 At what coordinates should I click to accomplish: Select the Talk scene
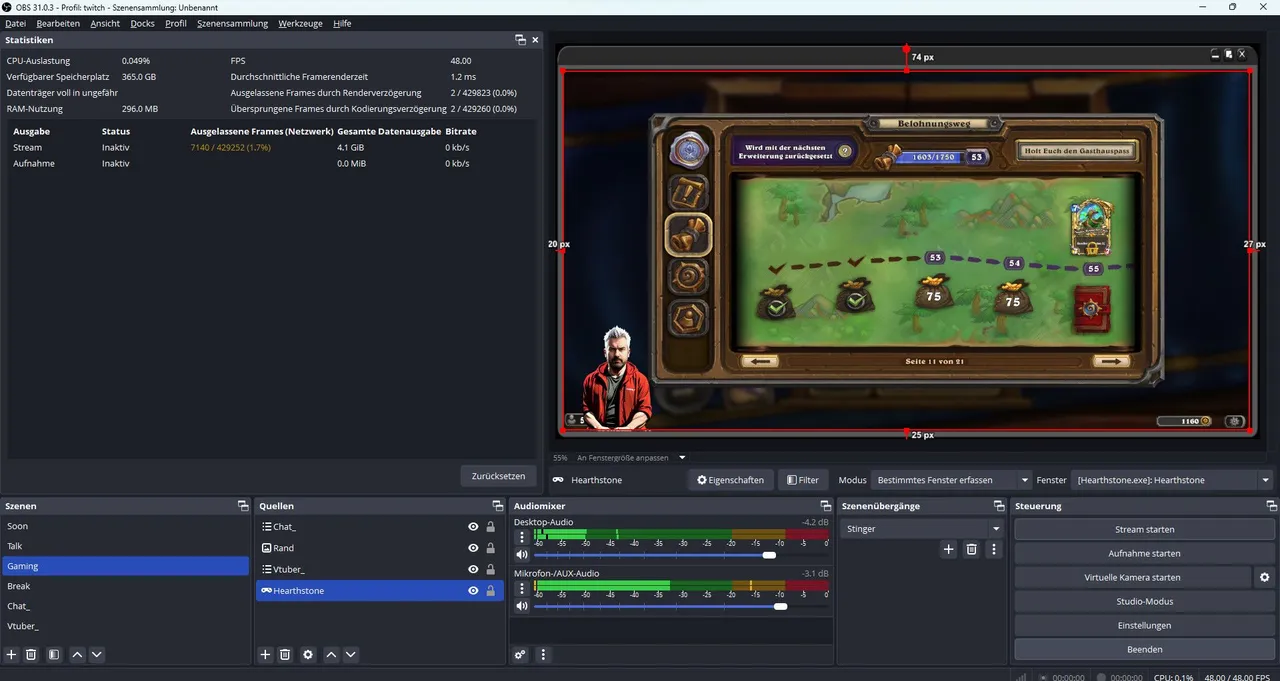click(x=125, y=546)
